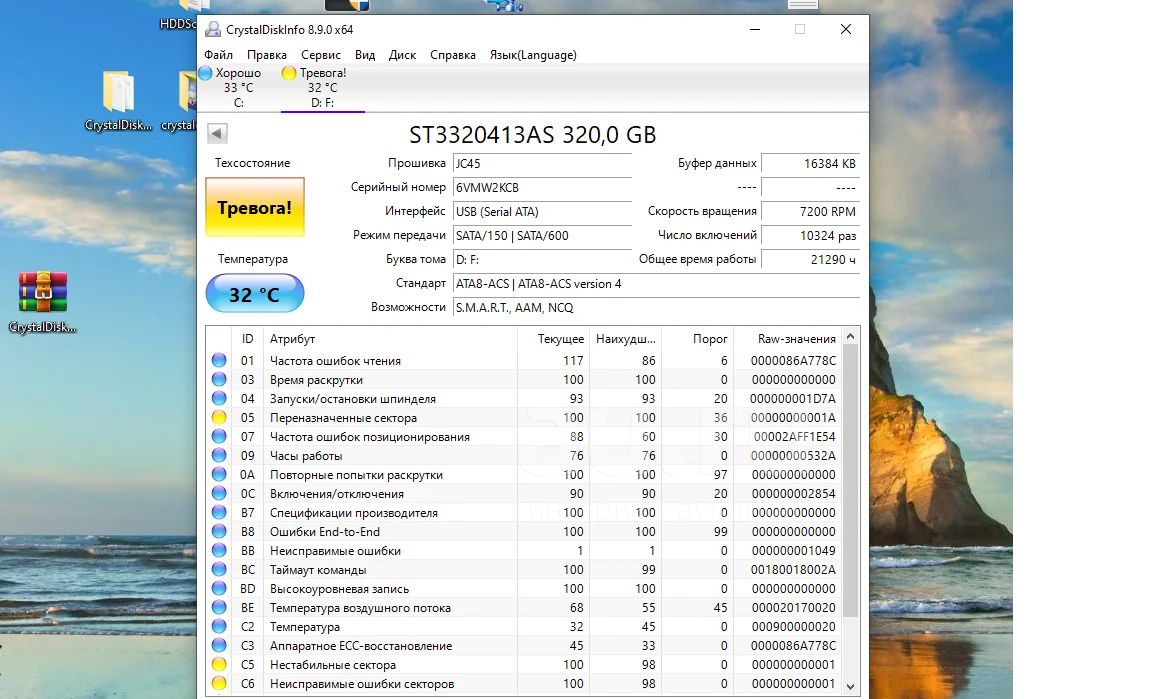
Task: Click the status orb for Таймаут команды
Action: click(219, 570)
